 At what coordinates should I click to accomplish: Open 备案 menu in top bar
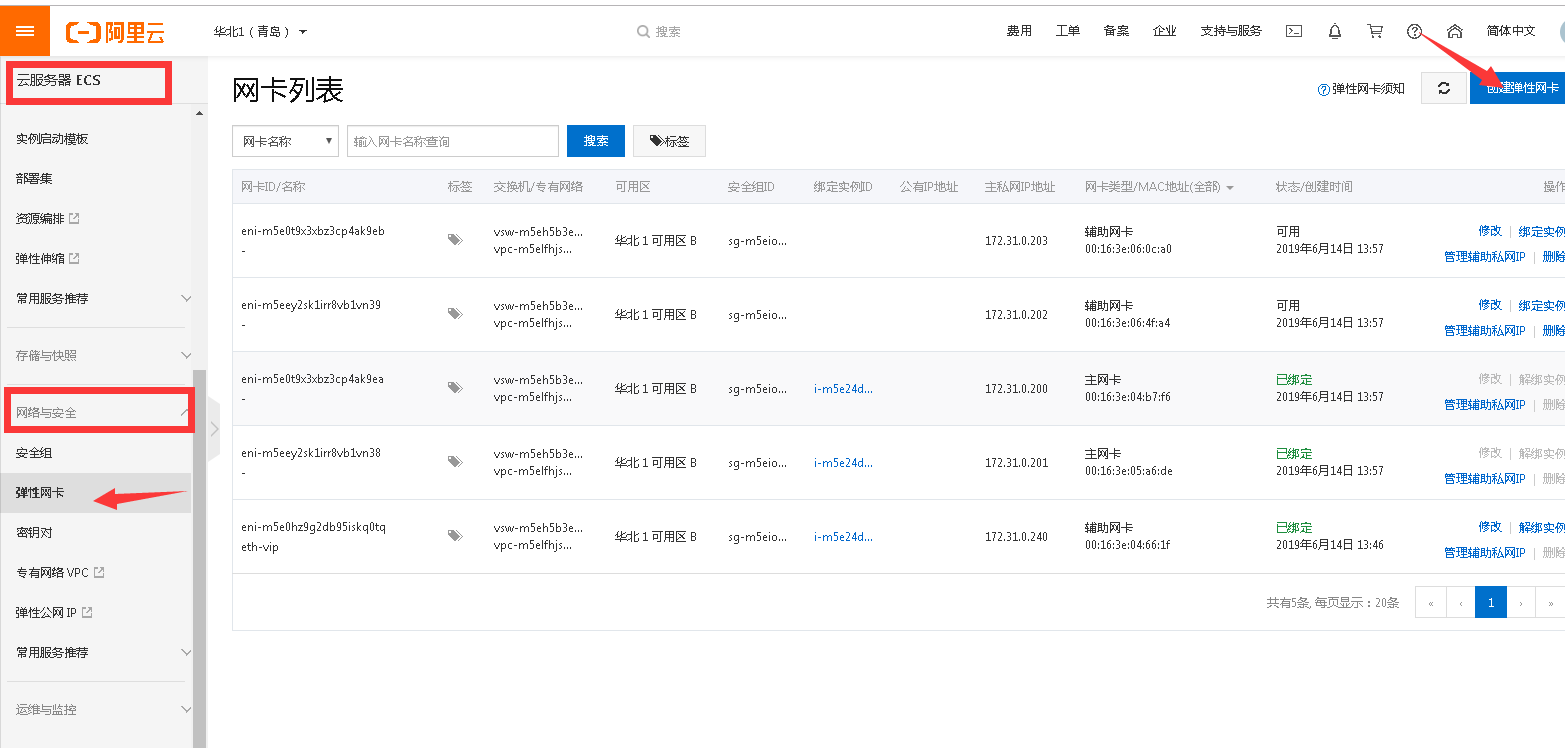click(1116, 31)
